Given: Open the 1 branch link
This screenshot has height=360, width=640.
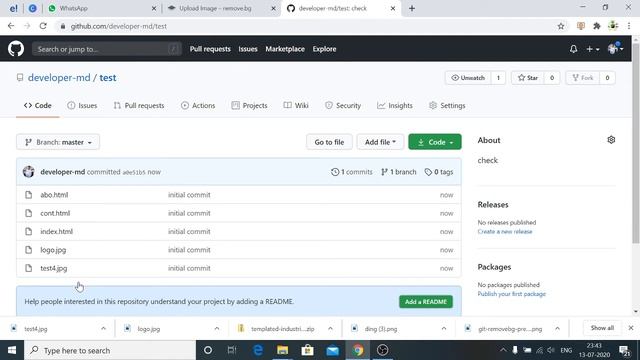Looking at the screenshot, I should [x=399, y=172].
